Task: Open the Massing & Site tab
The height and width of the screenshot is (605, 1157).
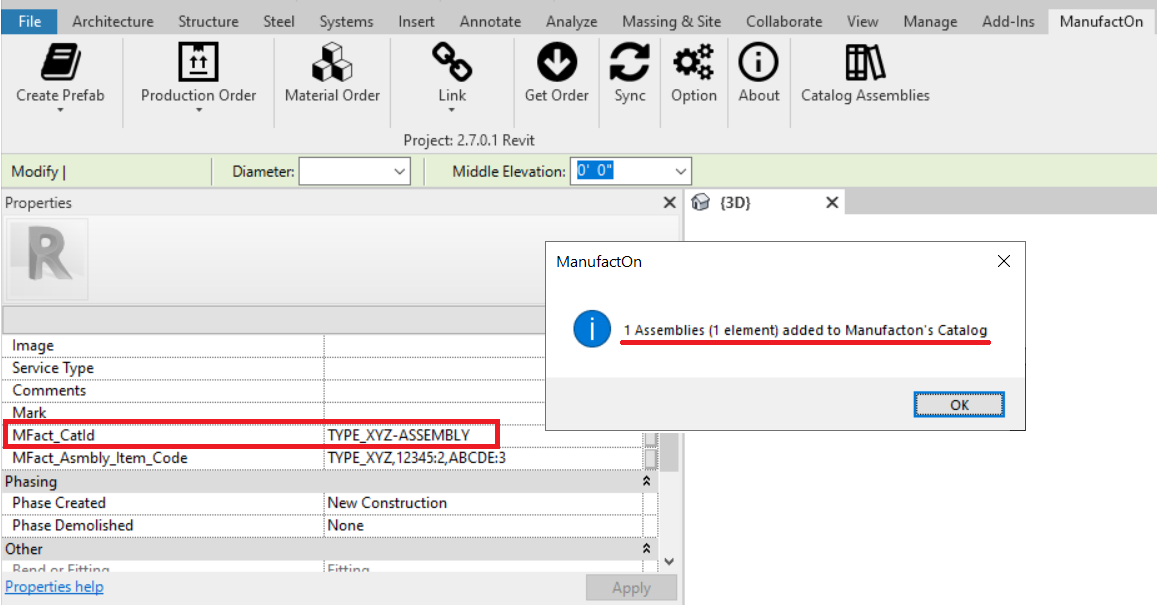Action: click(671, 20)
